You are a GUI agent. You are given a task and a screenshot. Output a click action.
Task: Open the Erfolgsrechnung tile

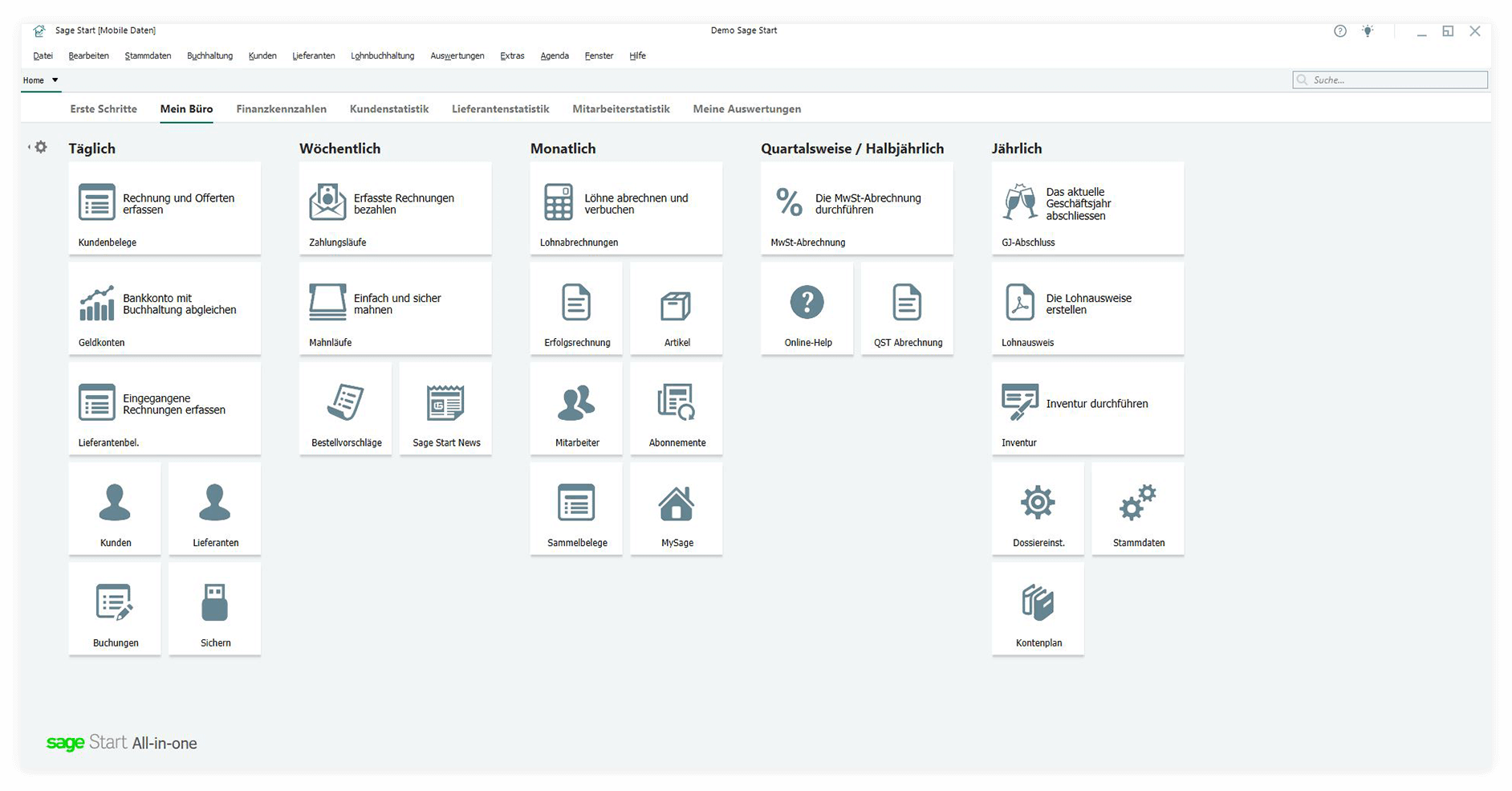pyautogui.click(x=576, y=308)
